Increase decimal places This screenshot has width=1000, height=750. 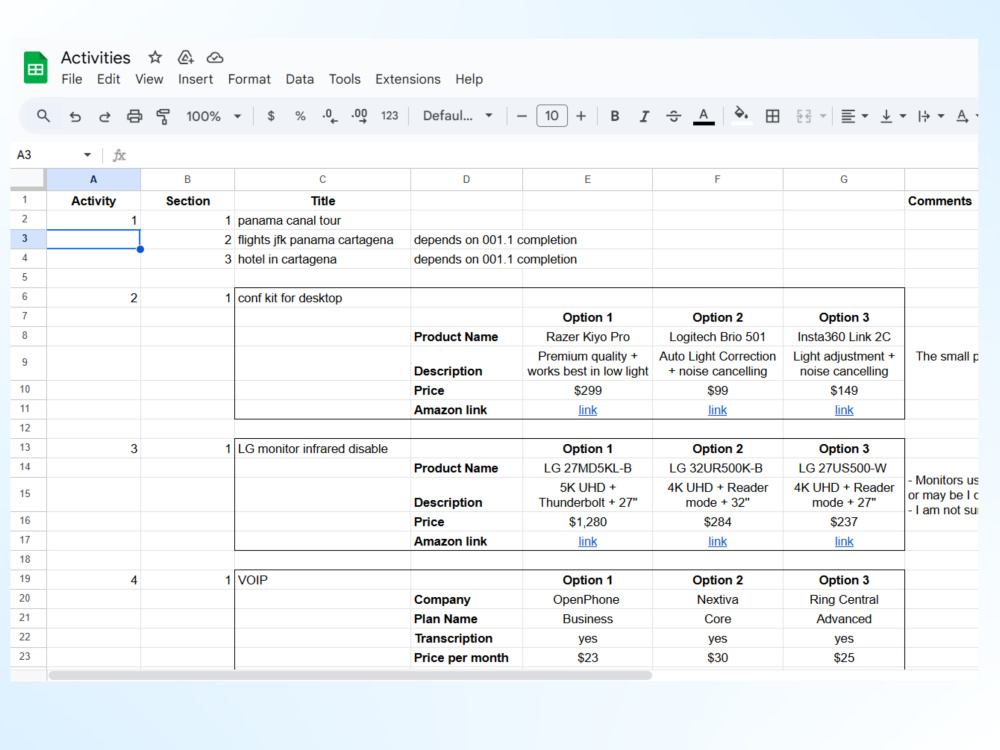point(360,116)
